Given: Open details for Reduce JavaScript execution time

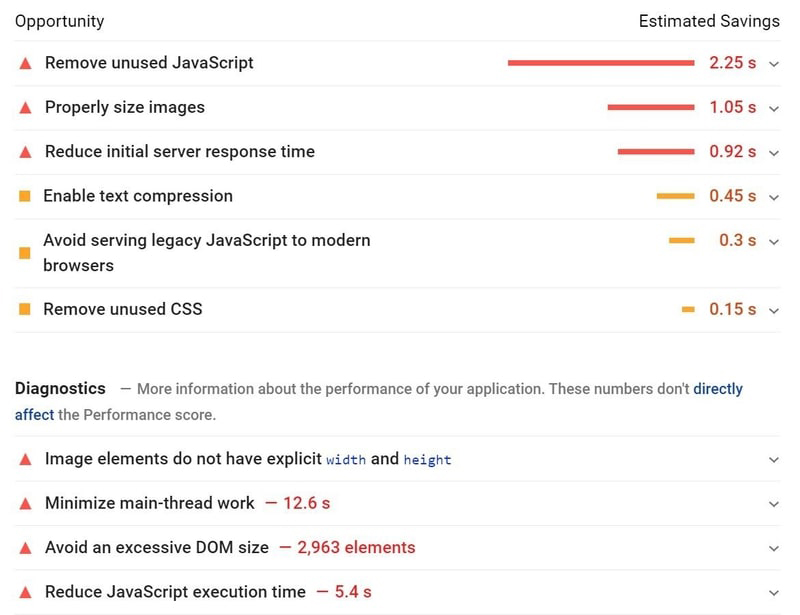Looking at the screenshot, I should [773, 591].
